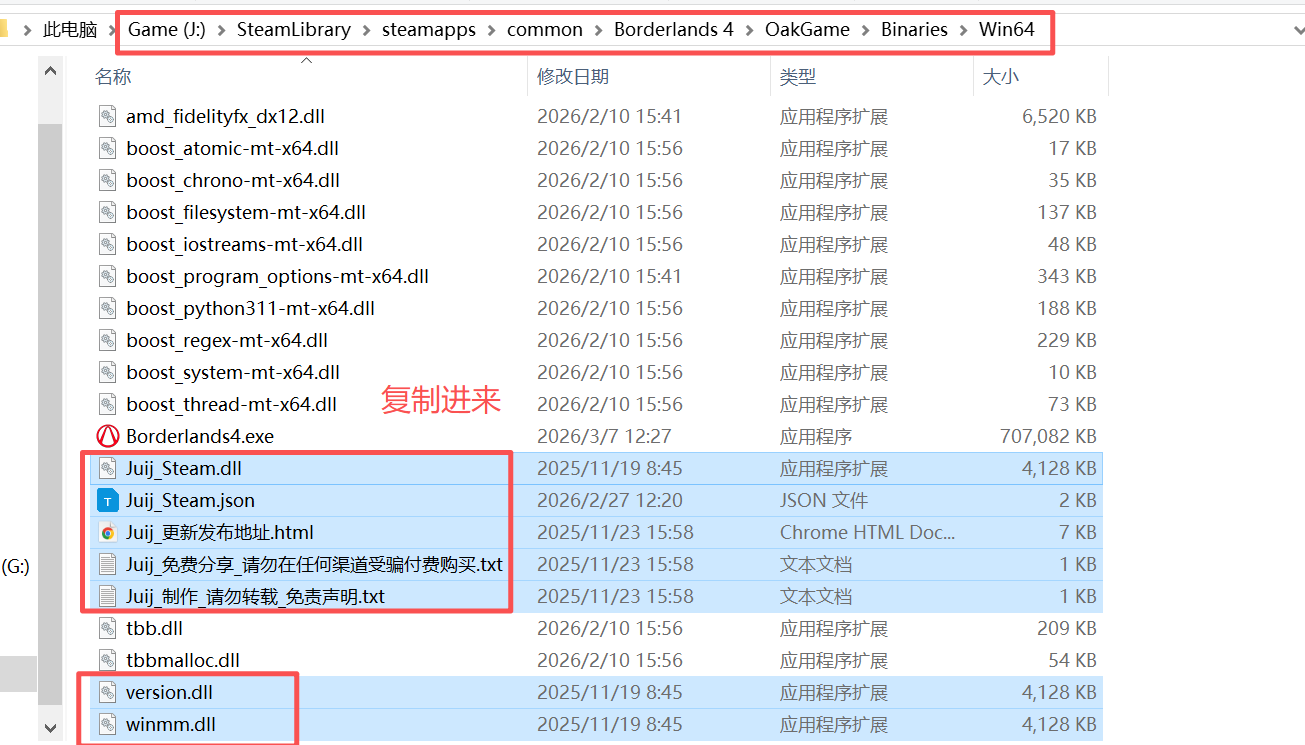
Task: Click the Juij_Steam.json file icon
Action: tap(107, 500)
